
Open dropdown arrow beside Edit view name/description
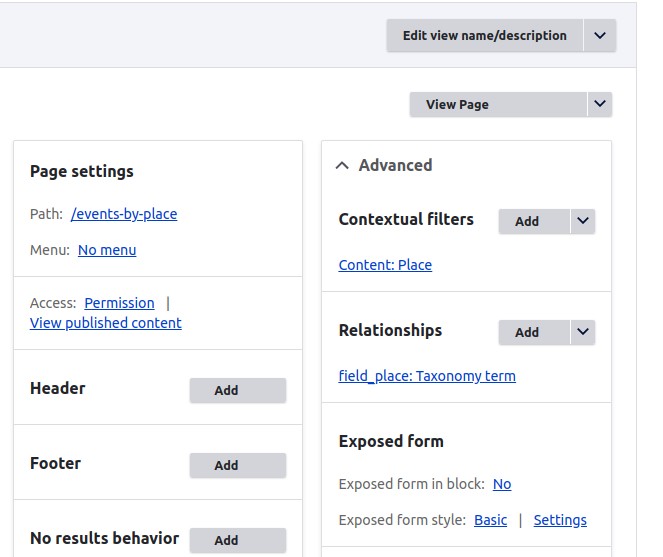point(599,36)
